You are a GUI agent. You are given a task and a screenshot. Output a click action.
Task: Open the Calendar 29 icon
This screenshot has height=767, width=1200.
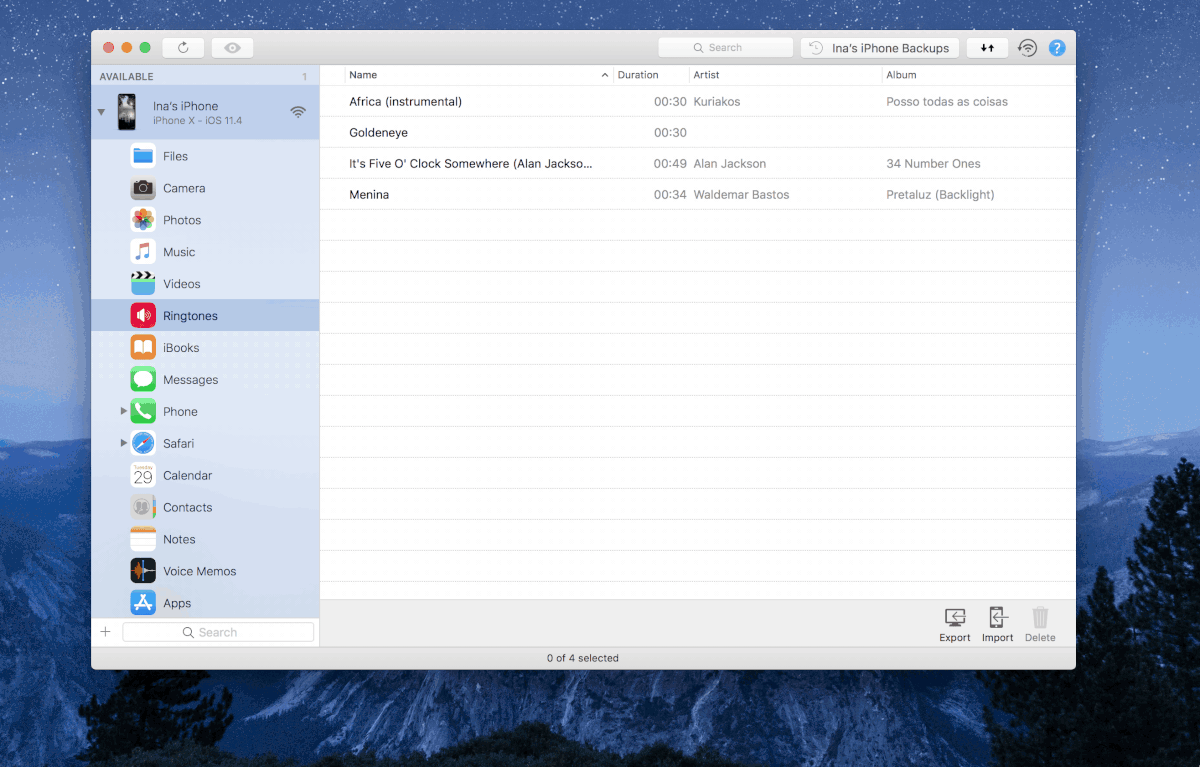coord(143,475)
